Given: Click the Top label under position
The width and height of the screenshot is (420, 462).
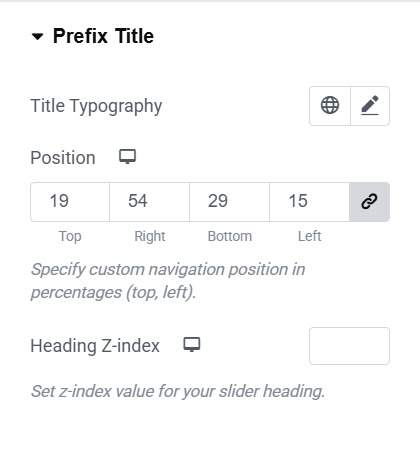Looking at the screenshot, I should point(70,236).
